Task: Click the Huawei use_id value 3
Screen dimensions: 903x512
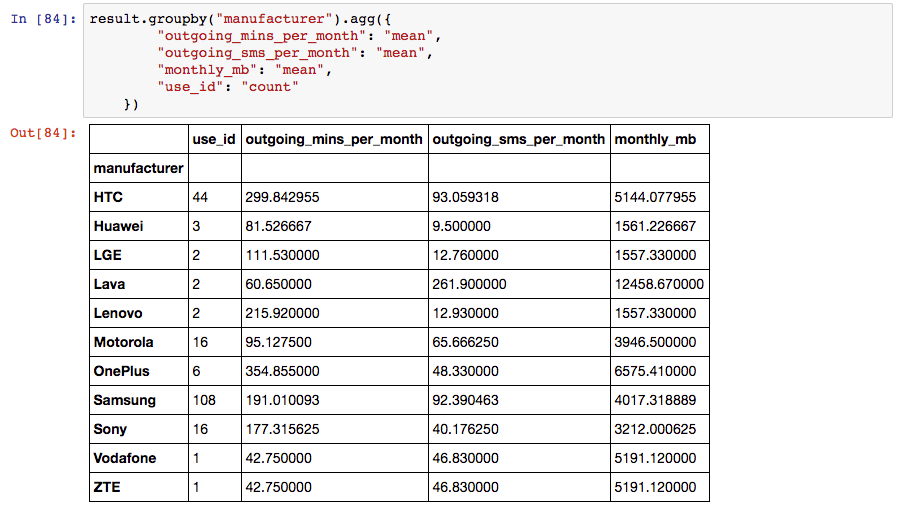Action: 196,226
